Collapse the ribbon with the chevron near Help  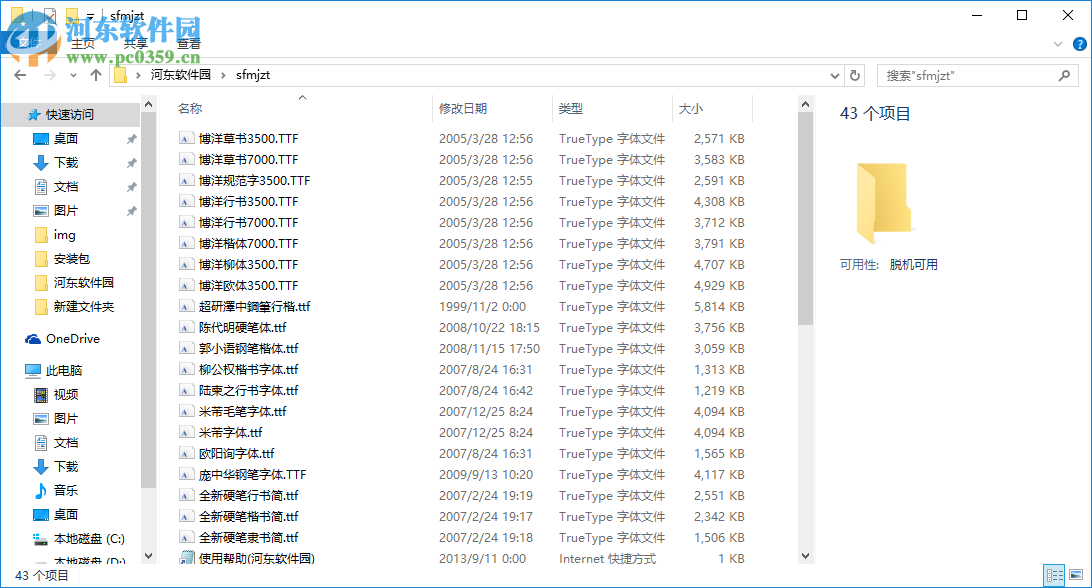pos(1058,44)
